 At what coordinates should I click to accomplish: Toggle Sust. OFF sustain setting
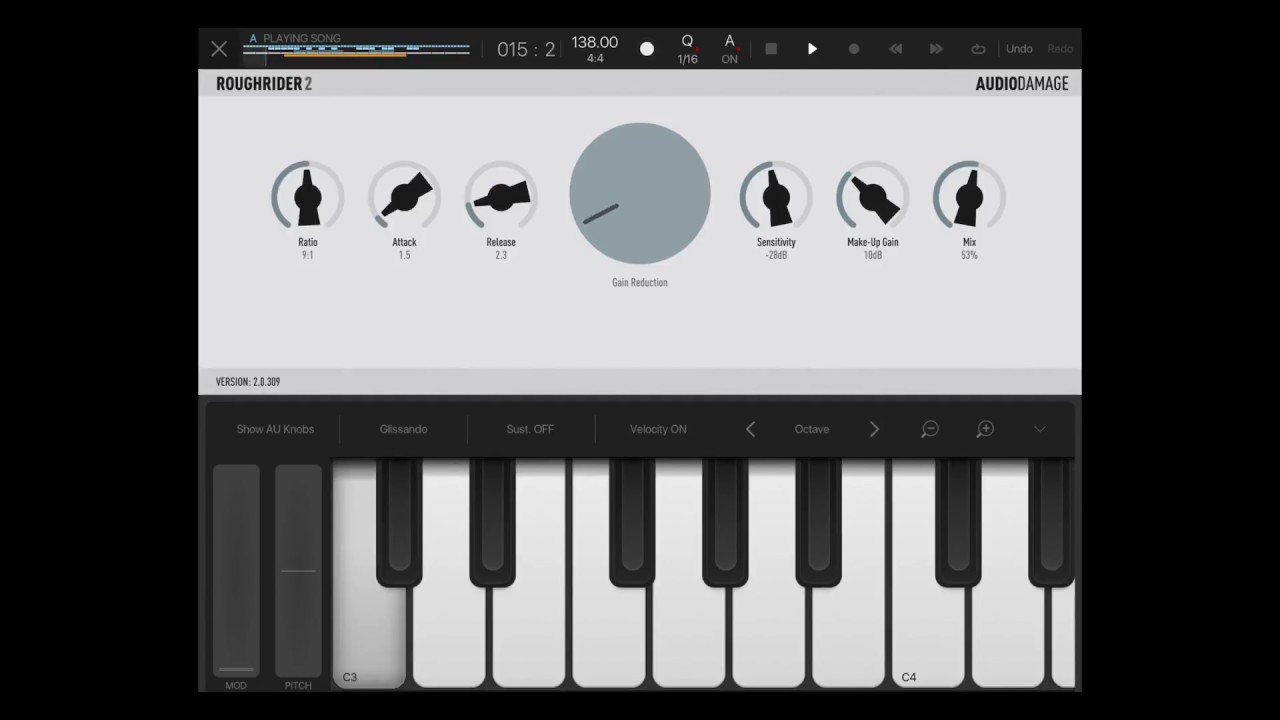[x=530, y=429]
